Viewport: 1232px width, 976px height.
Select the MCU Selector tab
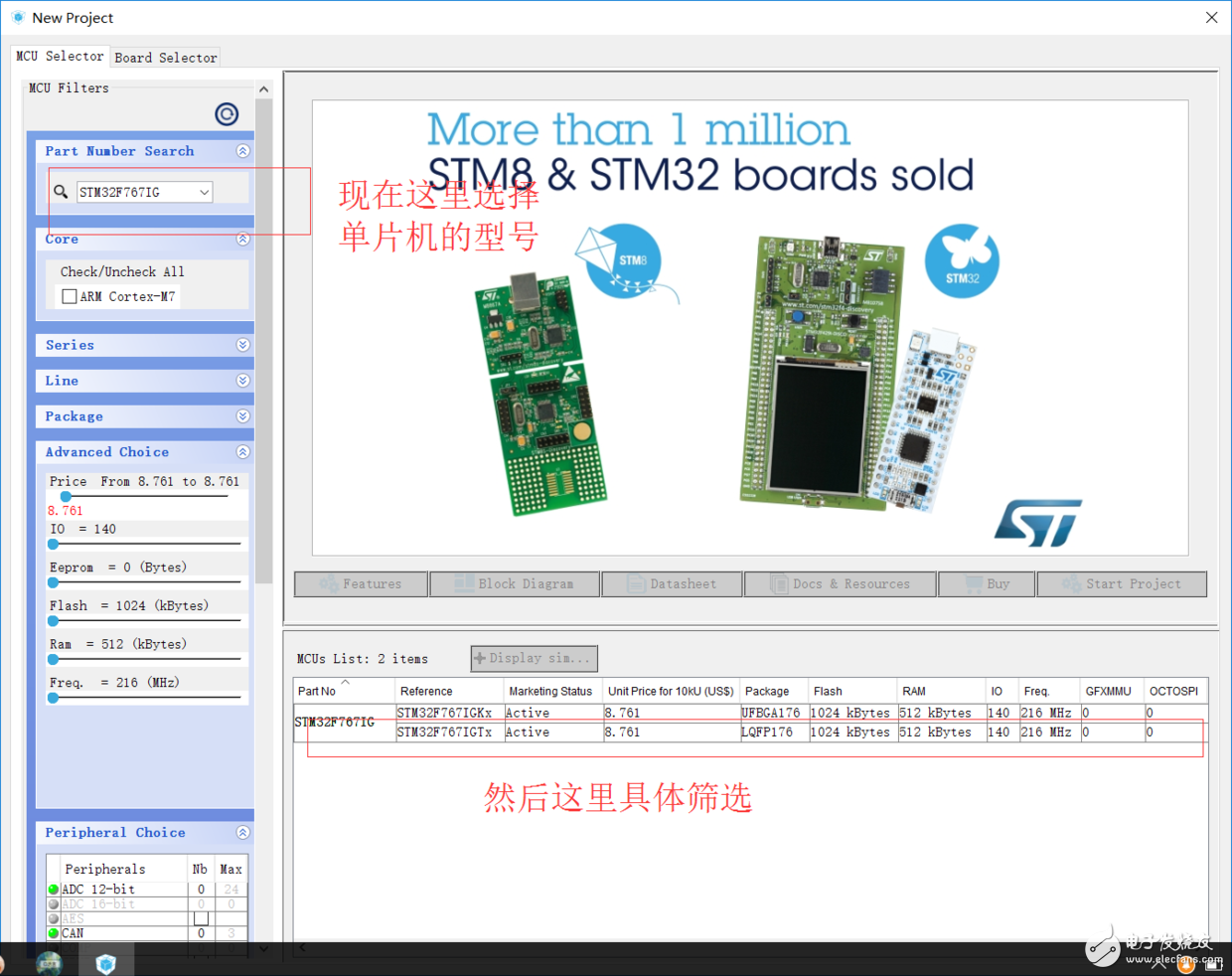59,56
